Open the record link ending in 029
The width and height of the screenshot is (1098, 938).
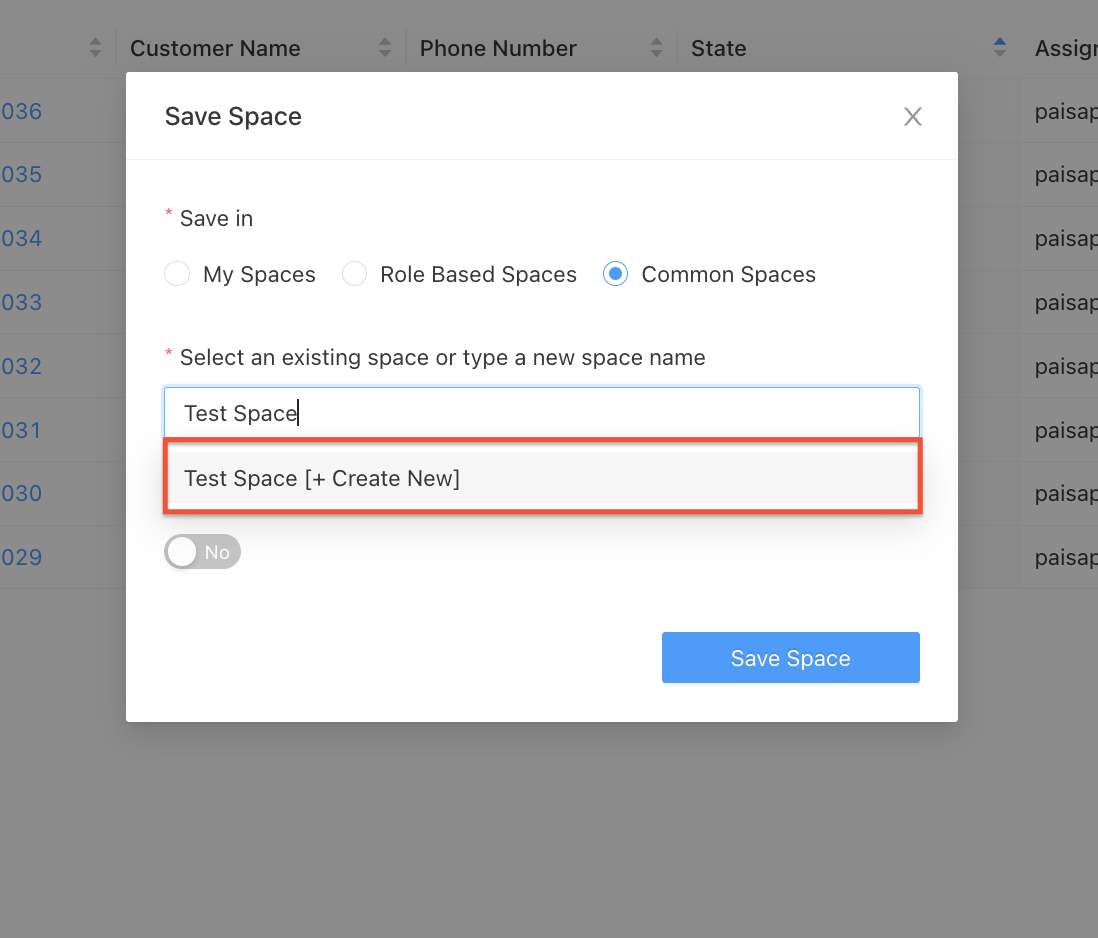point(21,557)
